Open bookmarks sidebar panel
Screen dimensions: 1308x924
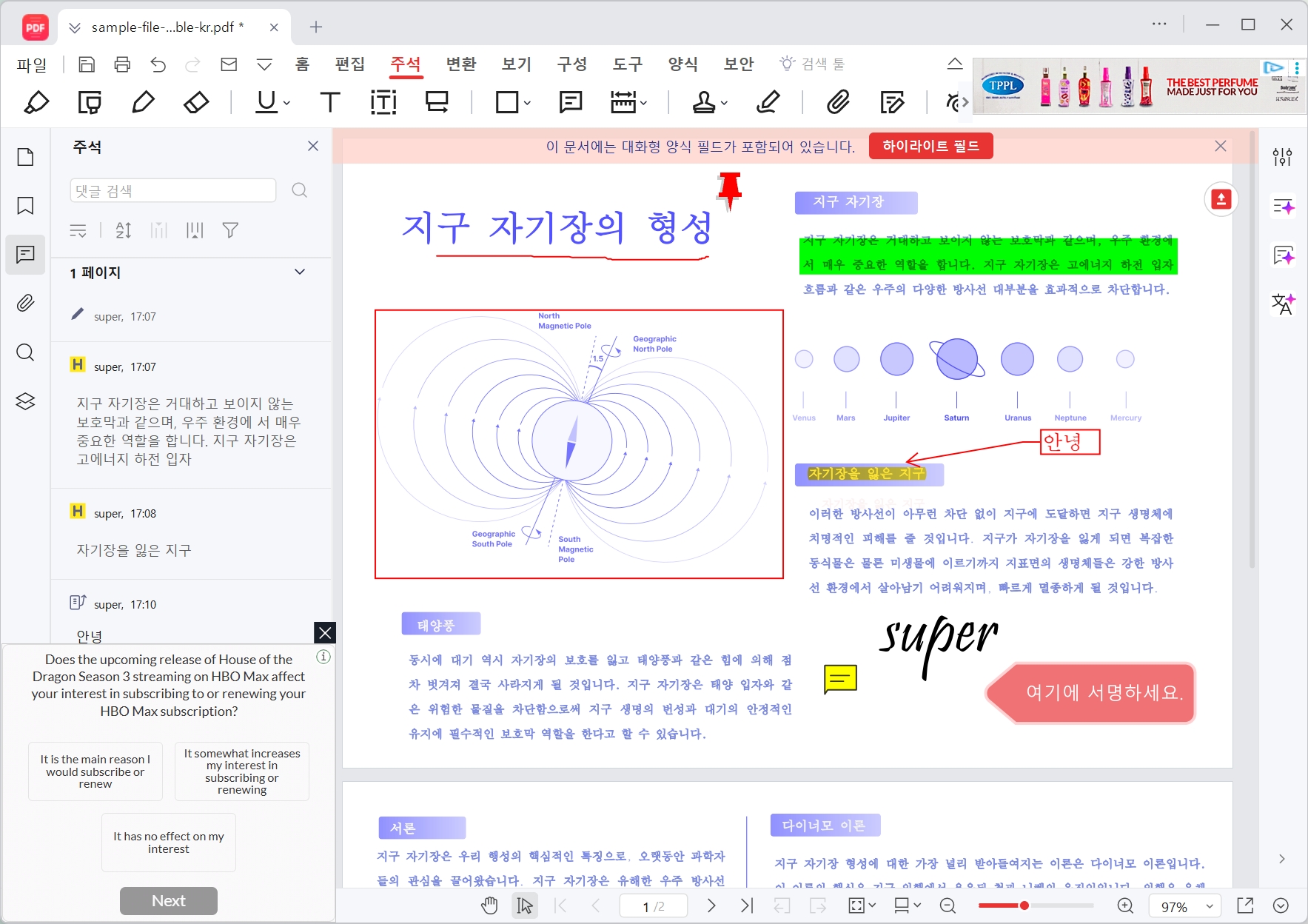coord(25,206)
